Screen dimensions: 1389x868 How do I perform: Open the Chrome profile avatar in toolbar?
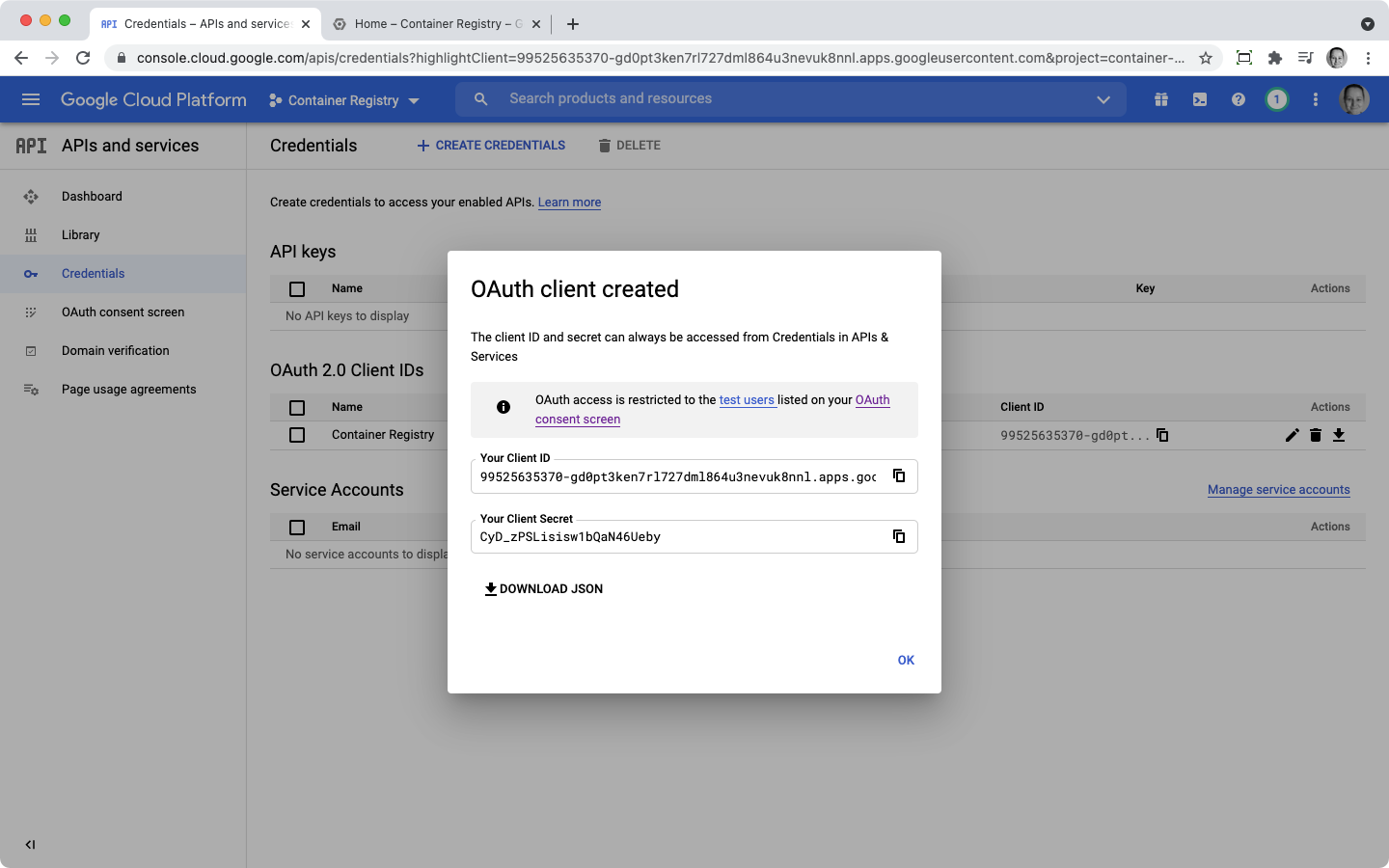pos(1337,58)
